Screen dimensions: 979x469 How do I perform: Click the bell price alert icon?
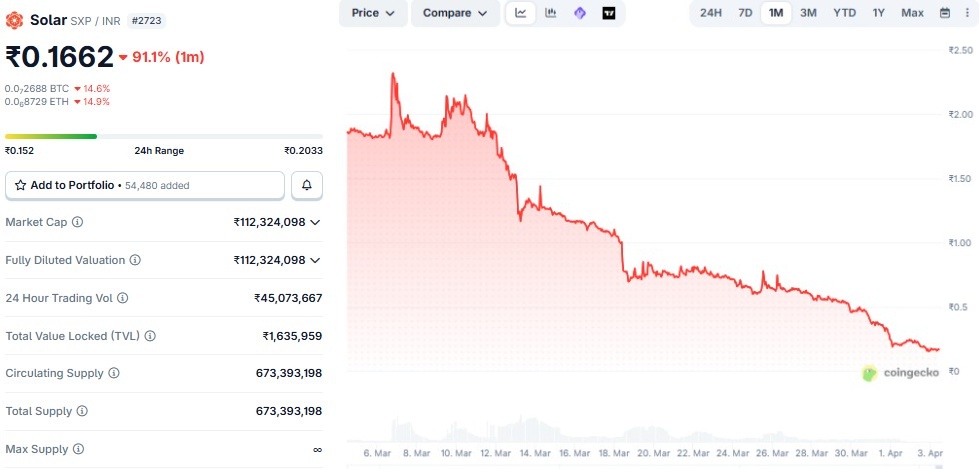point(307,185)
